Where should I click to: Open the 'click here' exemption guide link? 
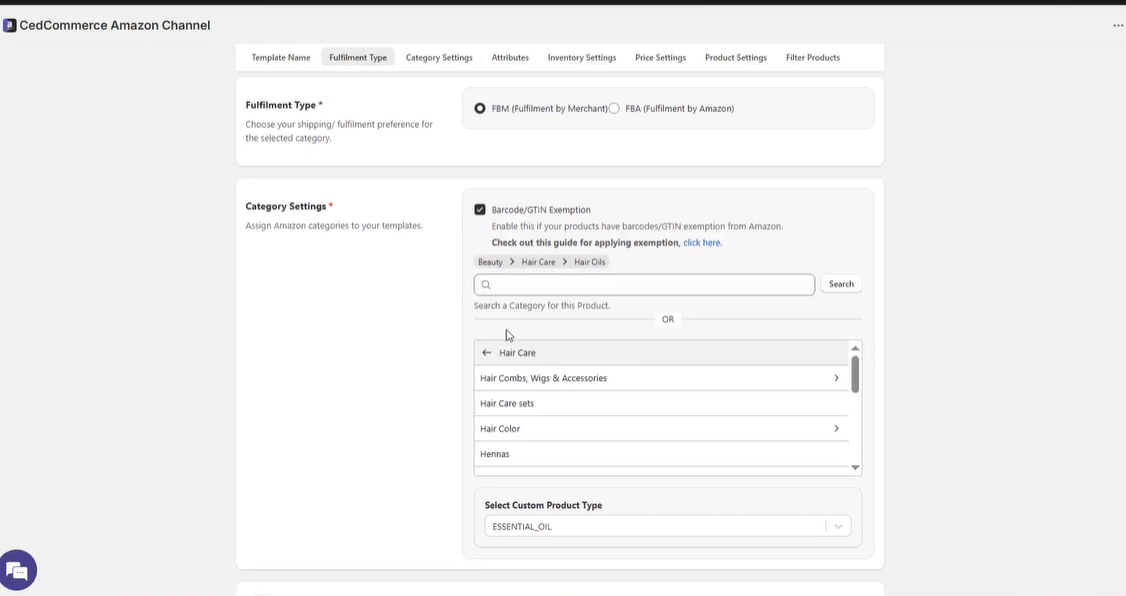[x=702, y=243]
